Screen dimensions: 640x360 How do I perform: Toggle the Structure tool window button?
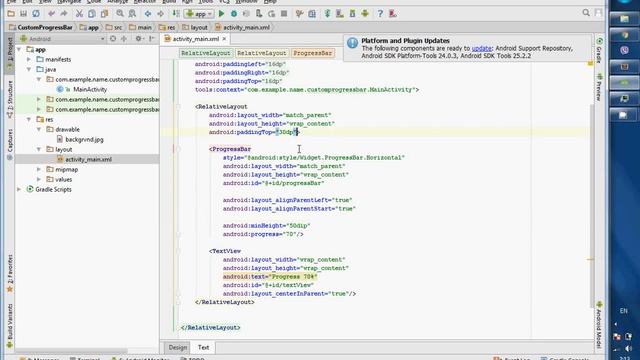10,99
